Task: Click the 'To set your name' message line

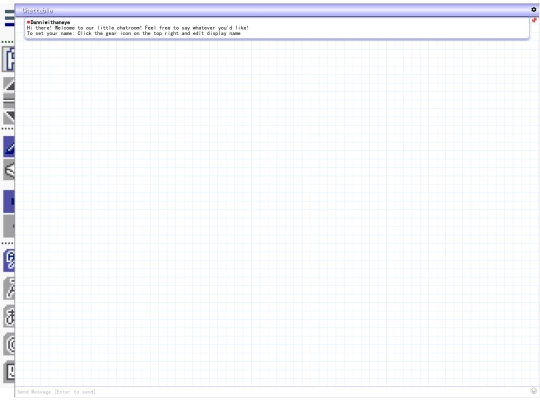Action: pos(134,33)
